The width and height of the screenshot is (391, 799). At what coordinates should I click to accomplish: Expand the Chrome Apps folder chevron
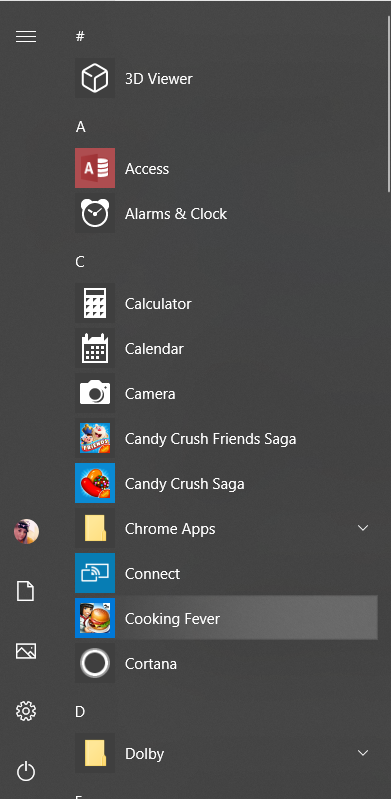(x=363, y=528)
